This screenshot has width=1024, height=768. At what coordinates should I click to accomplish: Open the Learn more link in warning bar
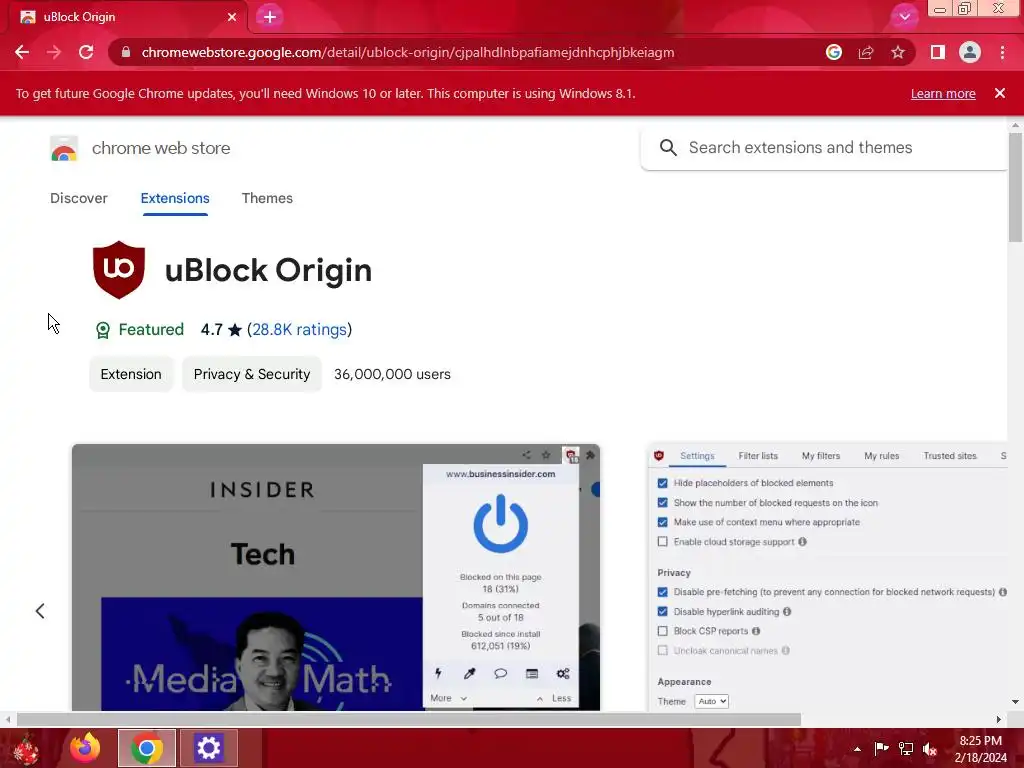[x=943, y=93]
